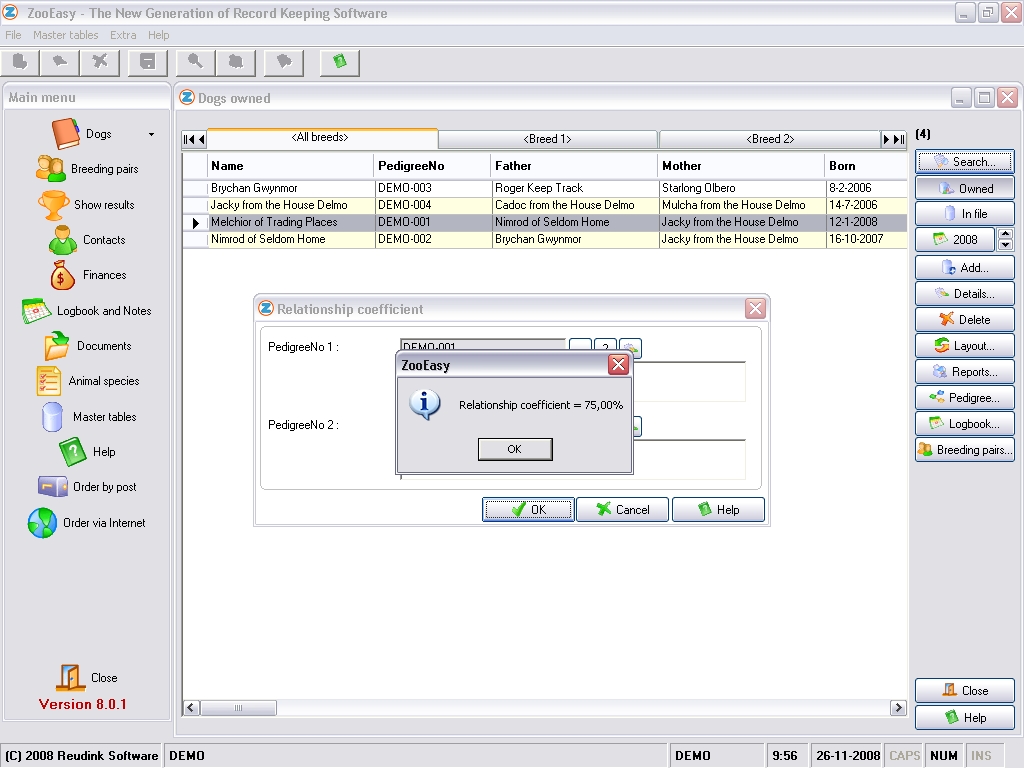Sort by the Born column header
This screenshot has height=768, width=1024.
pos(865,166)
